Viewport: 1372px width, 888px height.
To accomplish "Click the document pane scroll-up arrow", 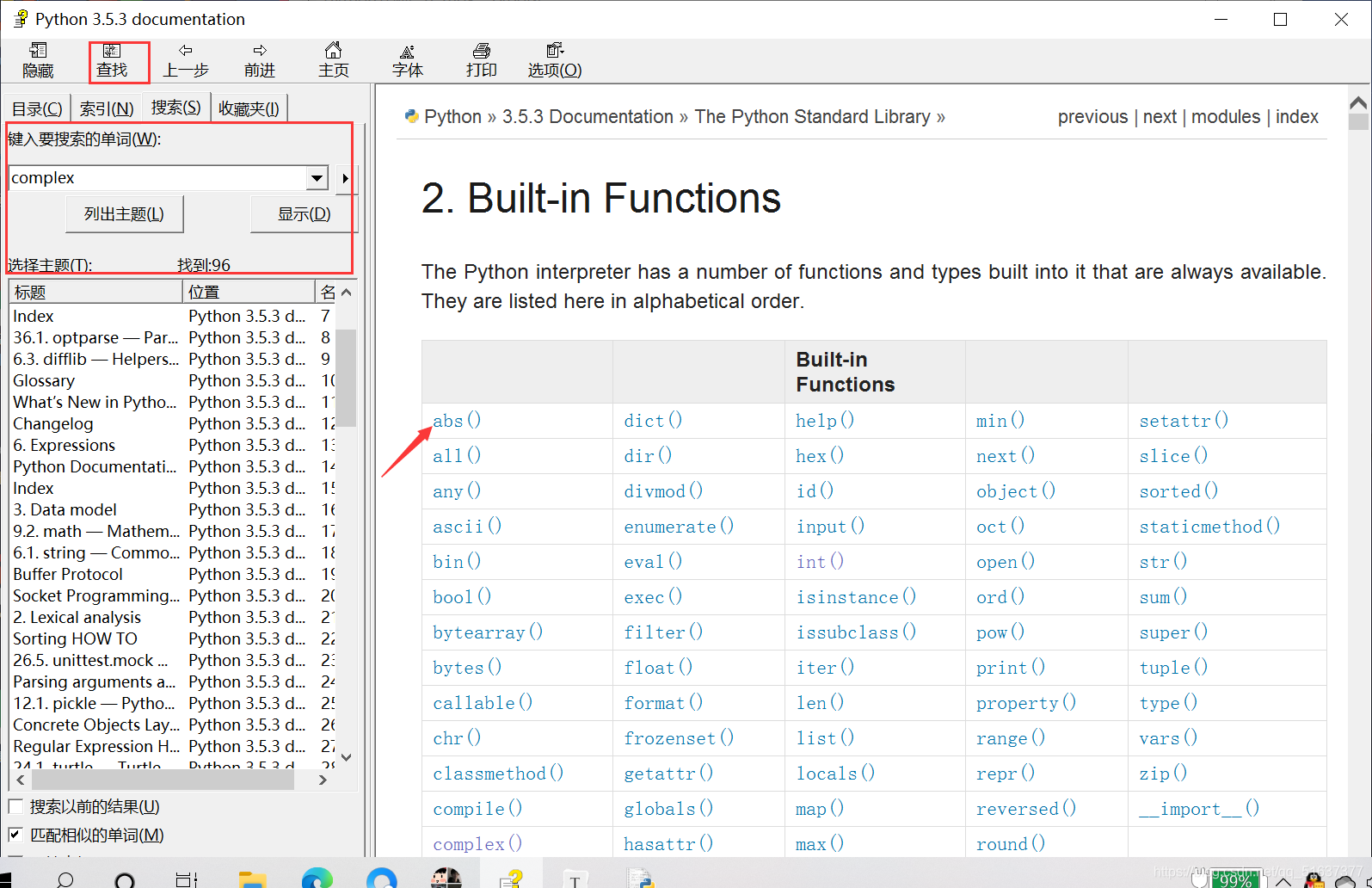I will point(1358,103).
